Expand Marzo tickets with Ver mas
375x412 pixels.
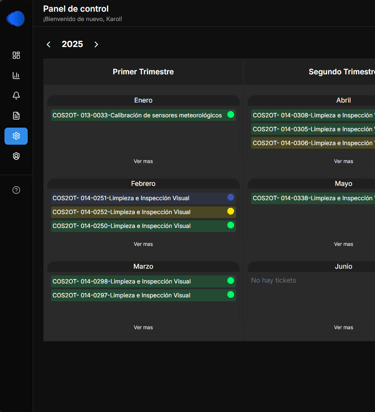pos(143,328)
